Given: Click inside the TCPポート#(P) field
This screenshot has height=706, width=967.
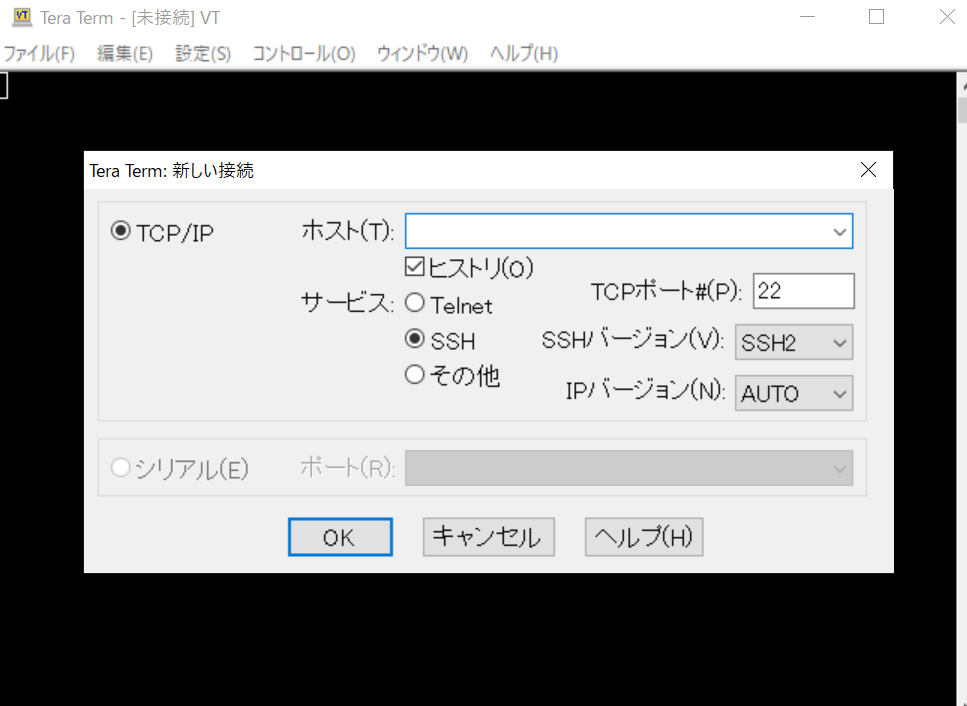Looking at the screenshot, I should coord(803,290).
